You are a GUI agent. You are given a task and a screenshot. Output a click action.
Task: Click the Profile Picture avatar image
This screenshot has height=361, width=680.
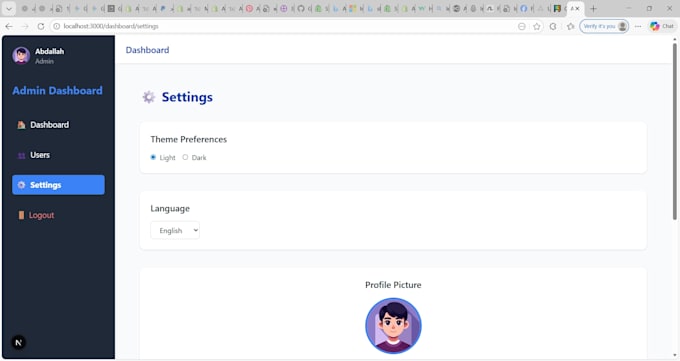point(393,326)
